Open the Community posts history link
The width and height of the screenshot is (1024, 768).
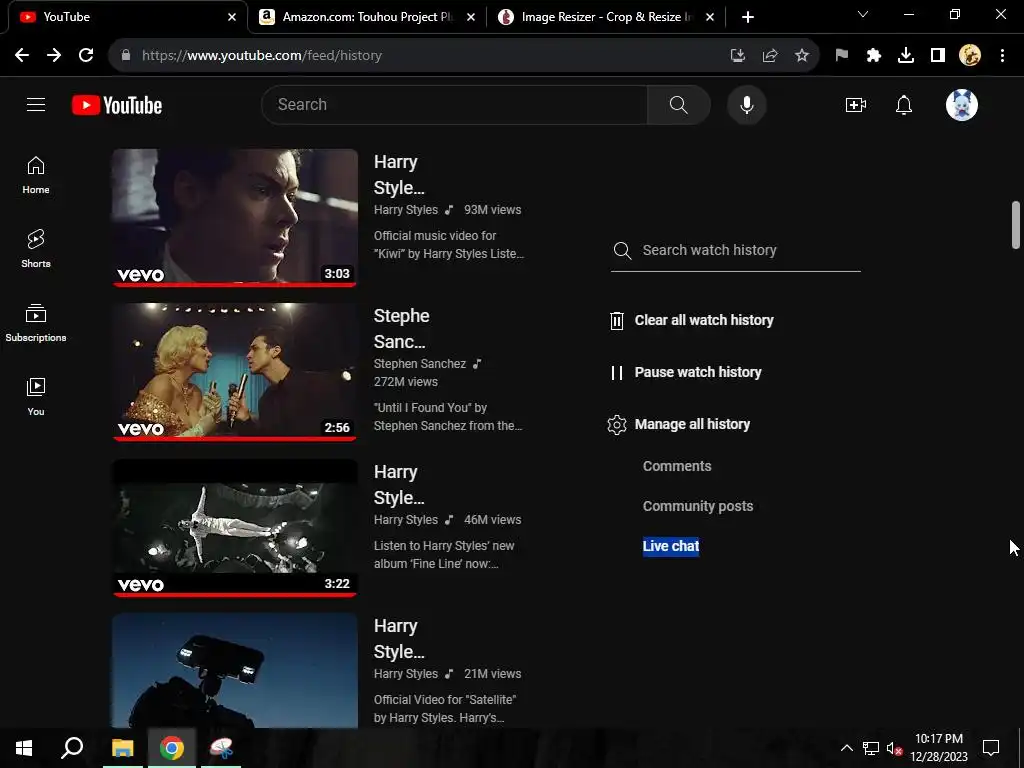pyautogui.click(x=697, y=506)
